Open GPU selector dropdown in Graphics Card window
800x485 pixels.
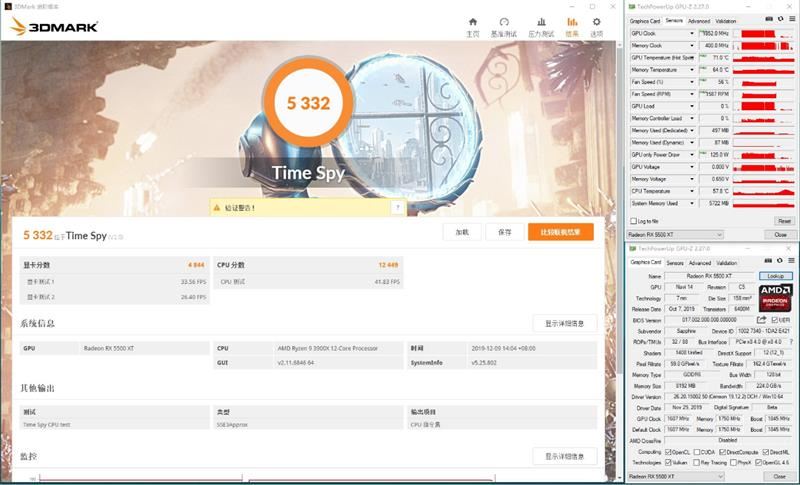[676, 476]
